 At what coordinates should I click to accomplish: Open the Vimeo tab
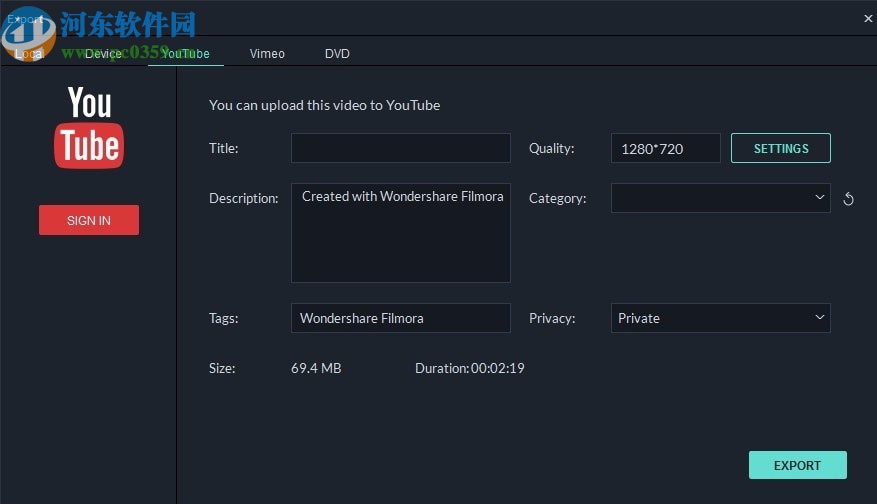tap(267, 54)
